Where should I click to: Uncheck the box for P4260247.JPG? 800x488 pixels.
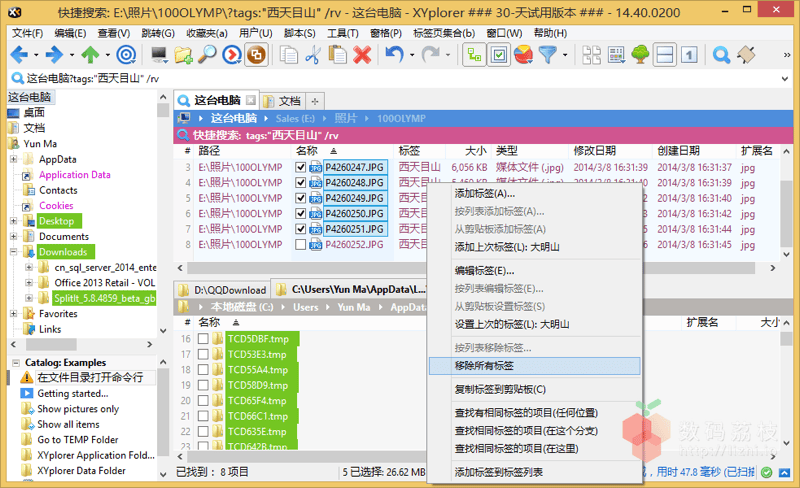click(301, 167)
